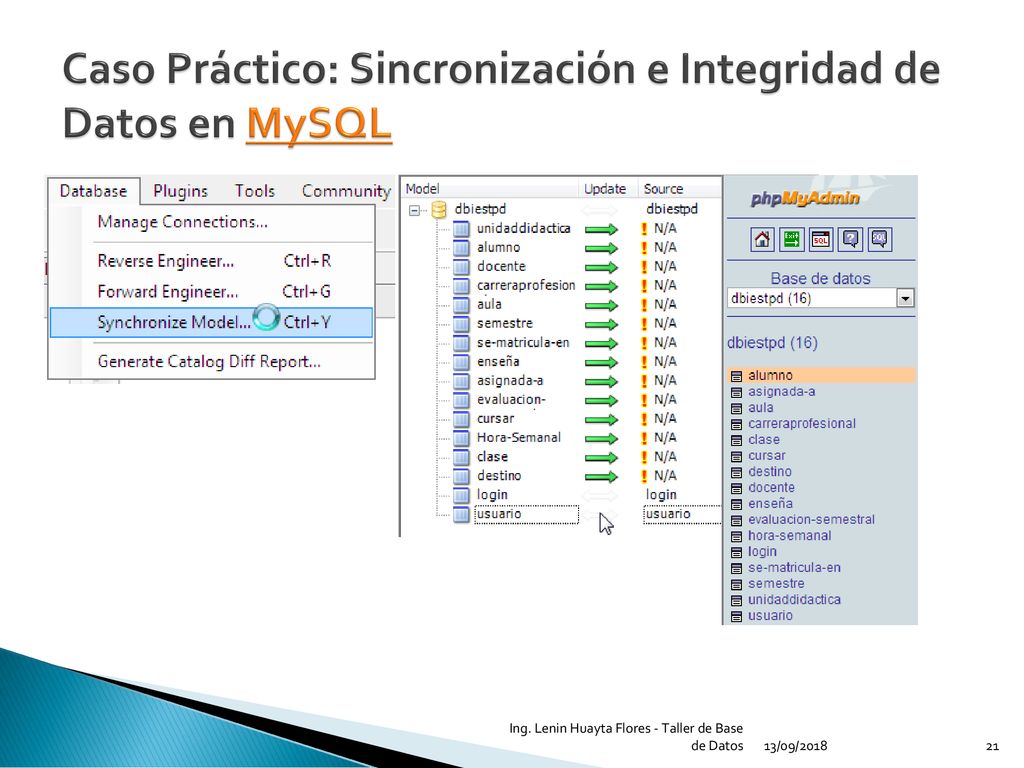Image resolution: width=1024 pixels, height=768 pixels.
Task: Open the SQL documentation icon
Action: click(880, 239)
